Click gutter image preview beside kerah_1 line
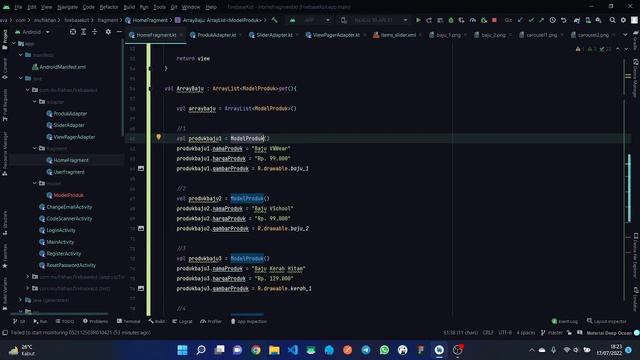This screenshot has height=360, width=640. click(x=141, y=288)
